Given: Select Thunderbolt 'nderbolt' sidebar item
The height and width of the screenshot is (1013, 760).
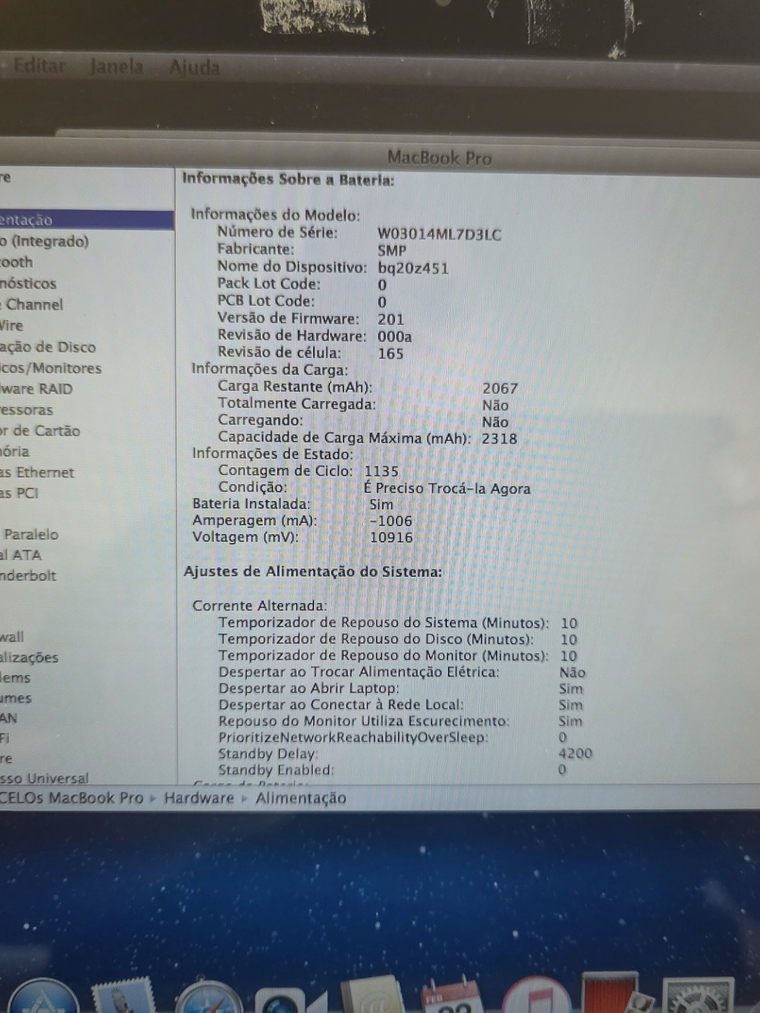Looking at the screenshot, I should click(x=28, y=575).
